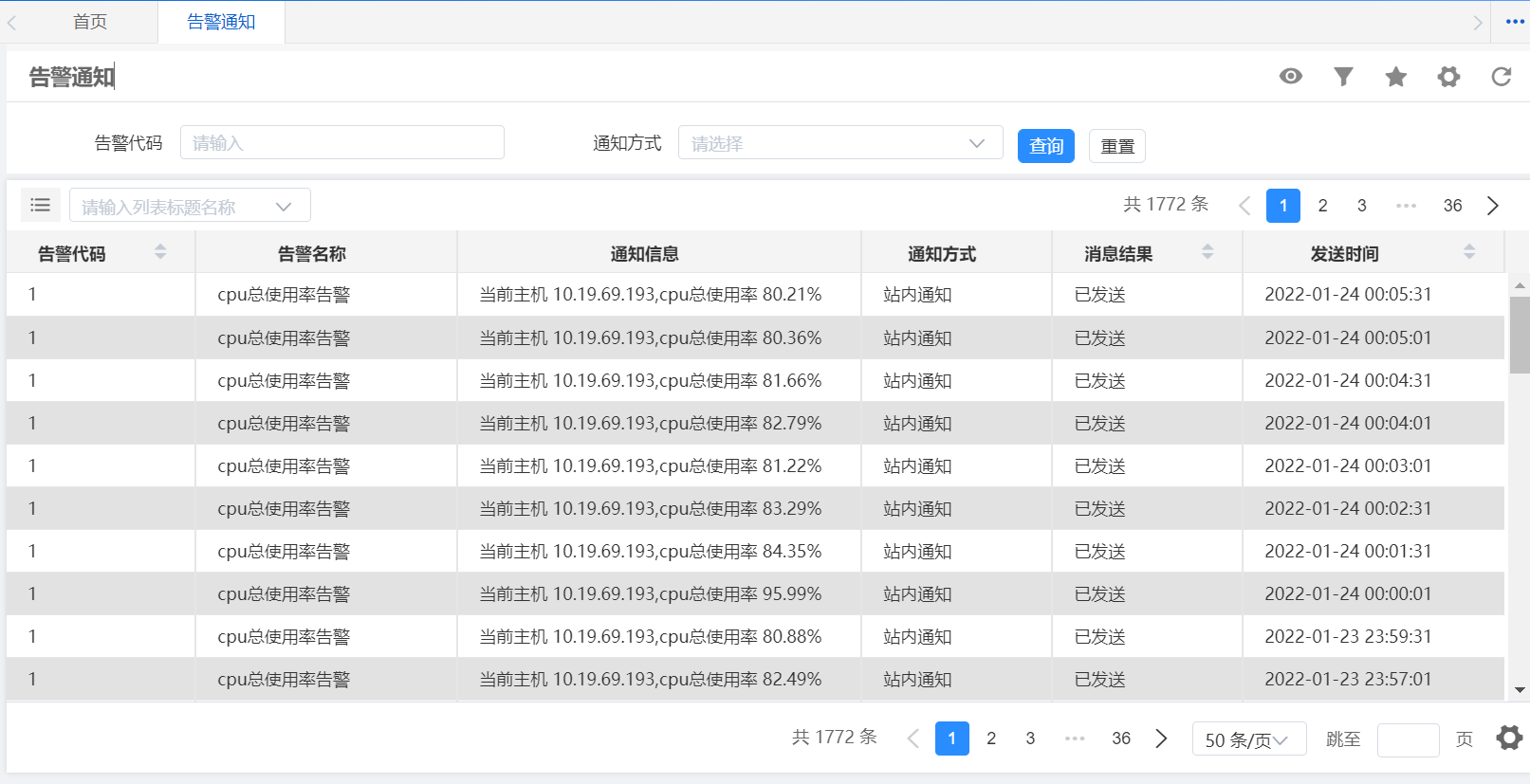1530x784 pixels.
Task: Click the 重置 reset button
Action: (x=1117, y=146)
